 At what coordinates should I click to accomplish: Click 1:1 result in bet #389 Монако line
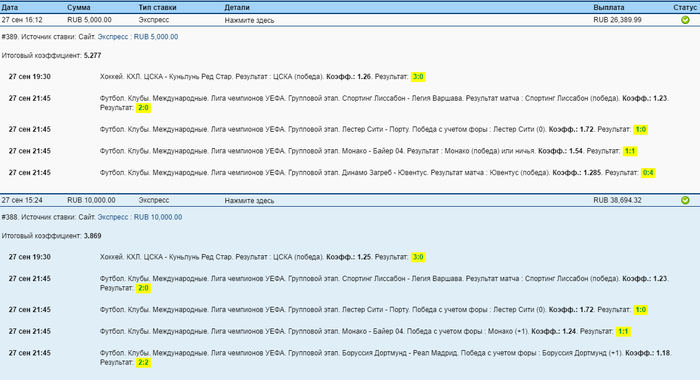pos(630,151)
